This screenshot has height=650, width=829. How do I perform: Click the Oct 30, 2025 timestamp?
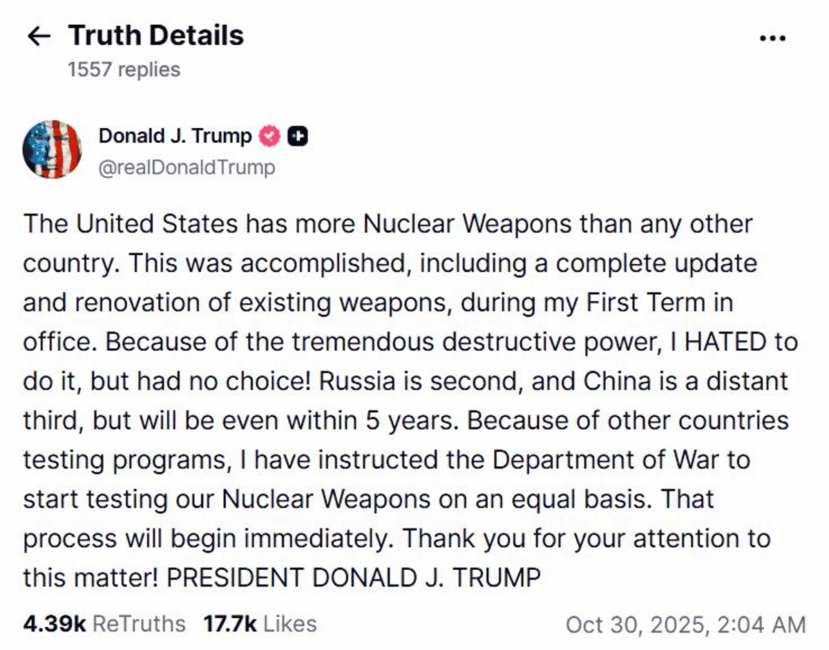[685, 625]
